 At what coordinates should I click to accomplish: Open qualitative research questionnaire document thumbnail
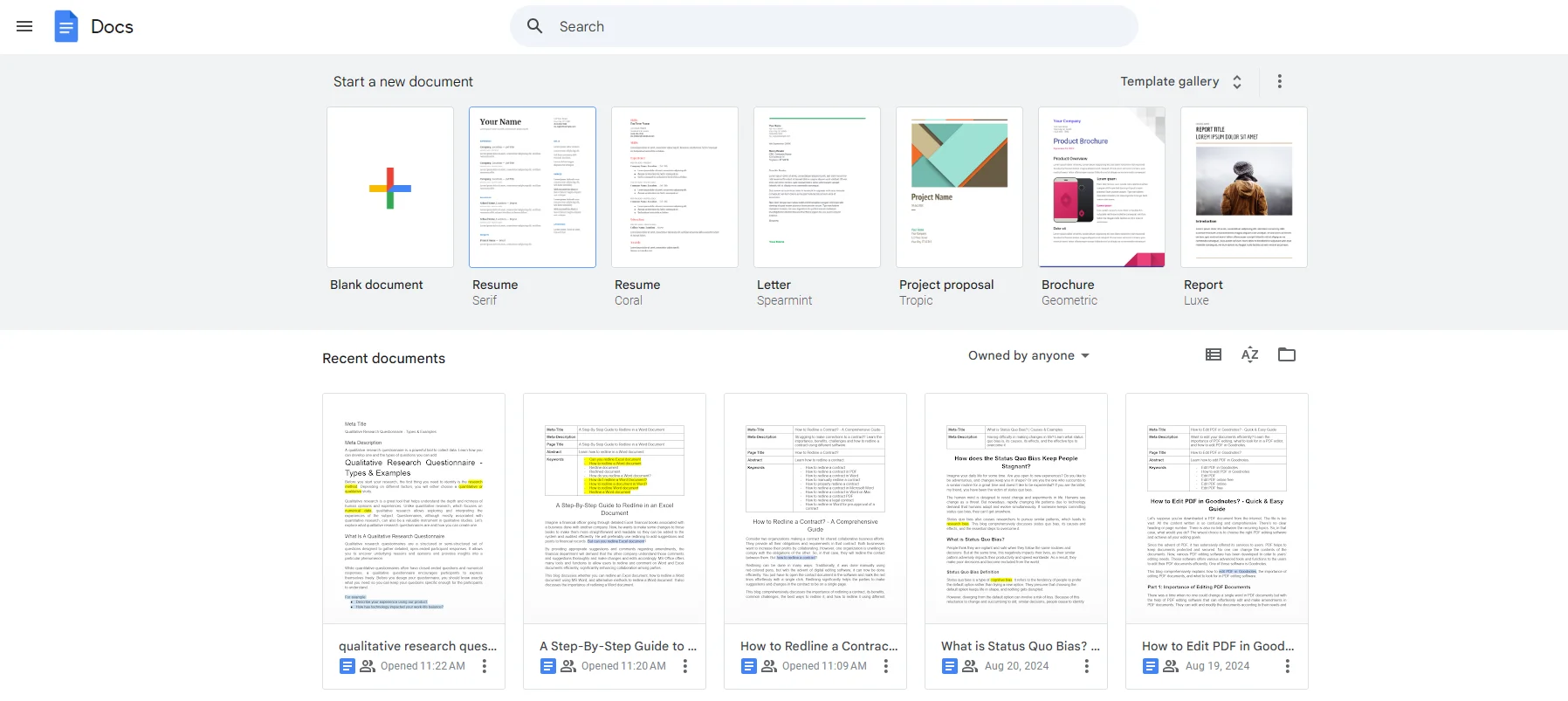point(414,509)
